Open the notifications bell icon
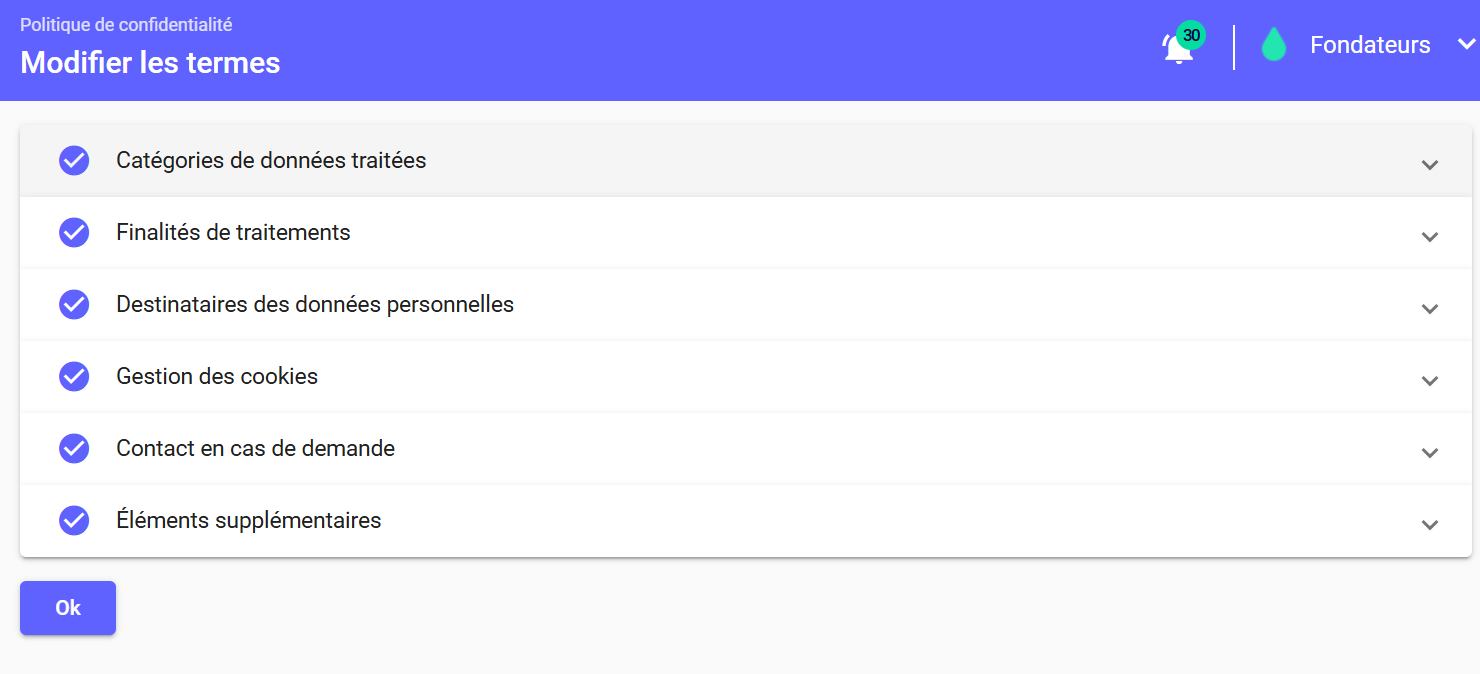Viewport: 1480px width, 674px height. (1177, 49)
